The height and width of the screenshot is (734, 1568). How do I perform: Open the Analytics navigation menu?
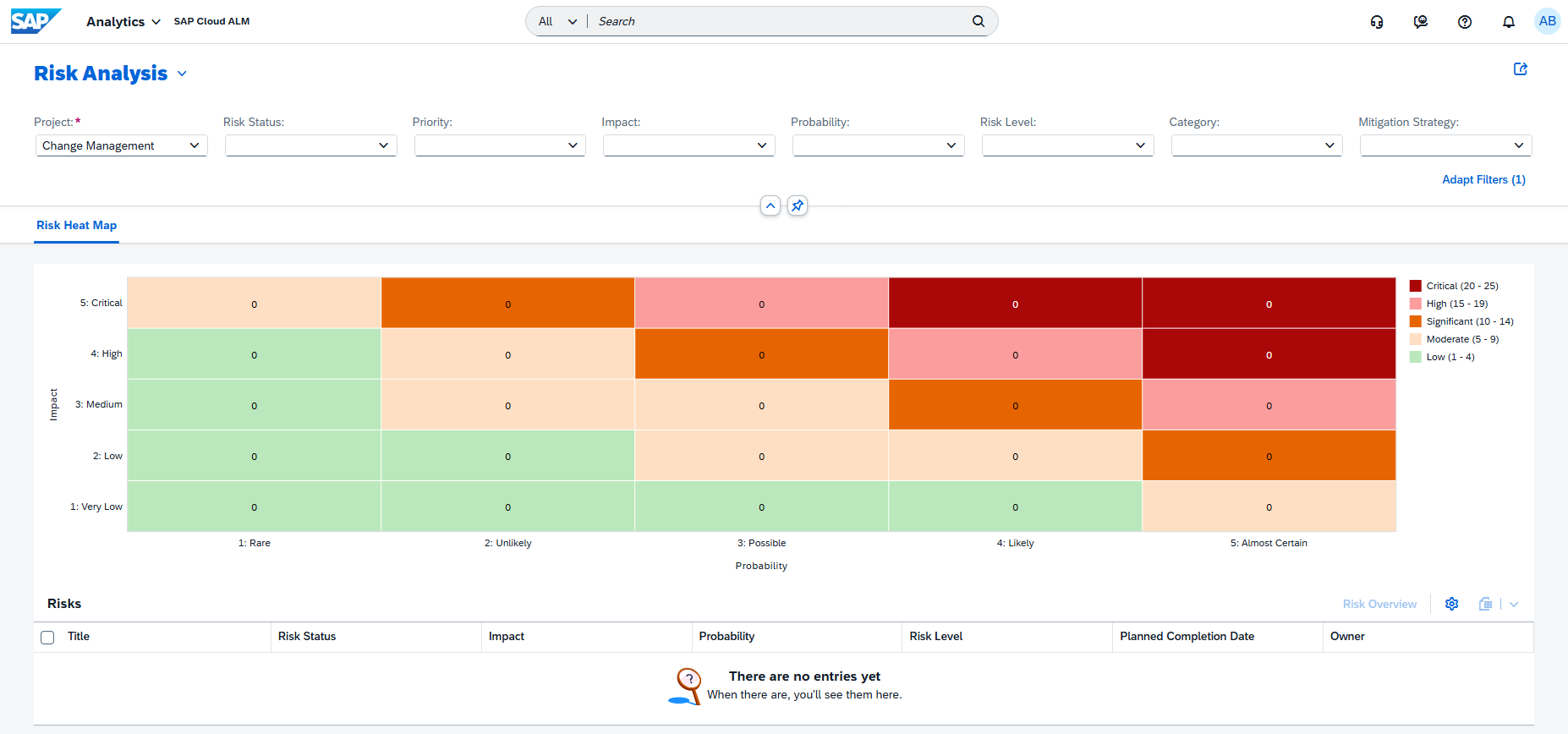tap(123, 21)
